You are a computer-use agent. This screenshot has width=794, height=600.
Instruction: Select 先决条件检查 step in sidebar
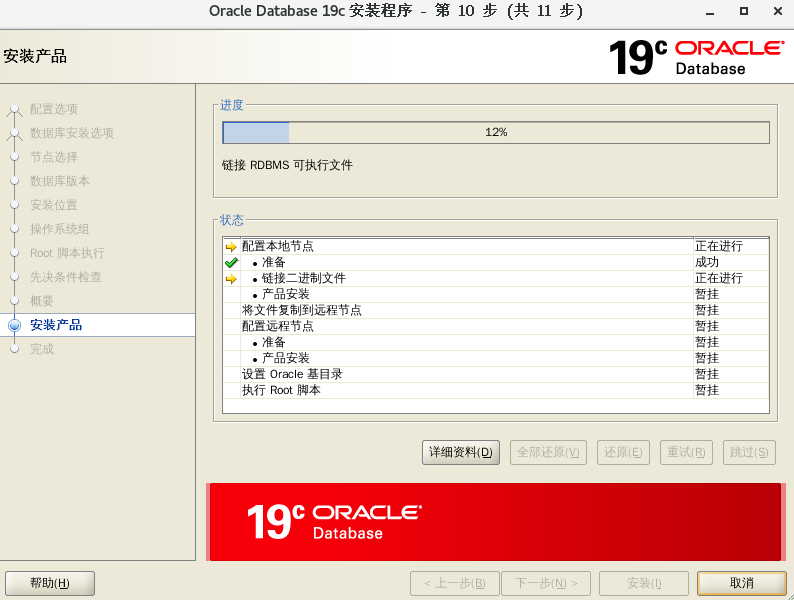coord(66,277)
